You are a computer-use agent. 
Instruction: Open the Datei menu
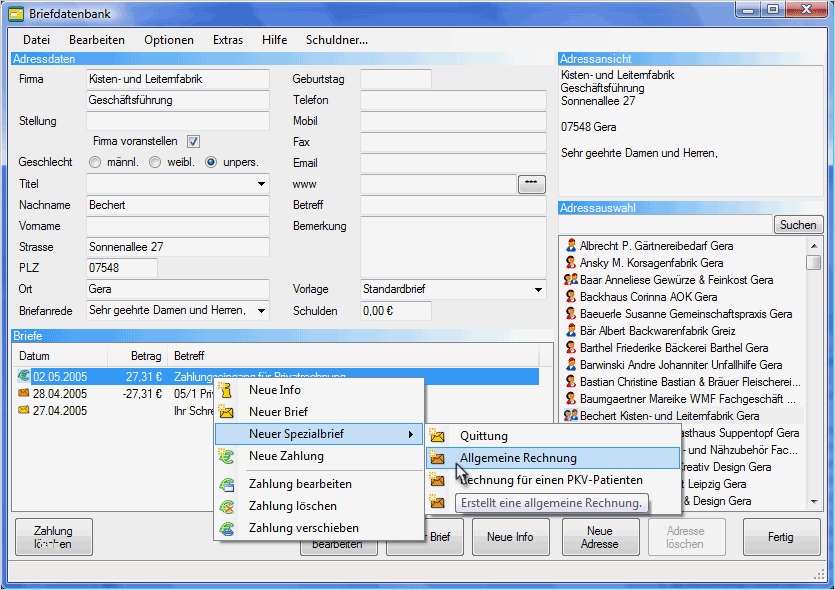click(x=37, y=40)
